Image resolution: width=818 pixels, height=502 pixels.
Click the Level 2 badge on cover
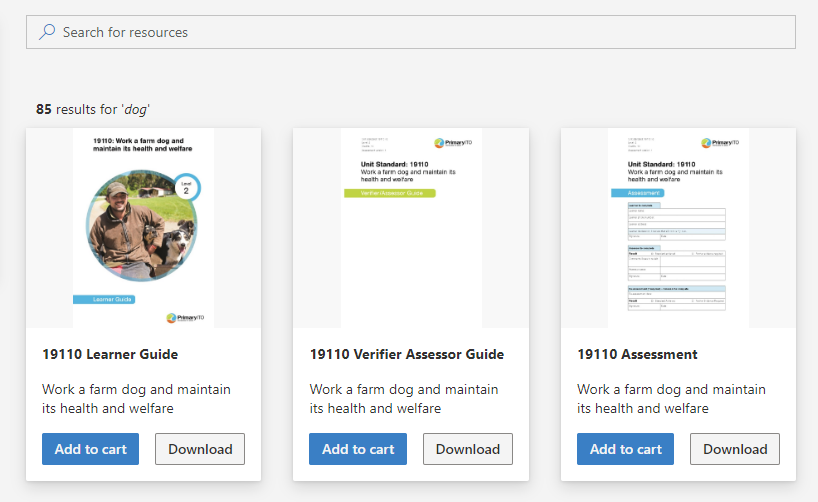coord(186,188)
